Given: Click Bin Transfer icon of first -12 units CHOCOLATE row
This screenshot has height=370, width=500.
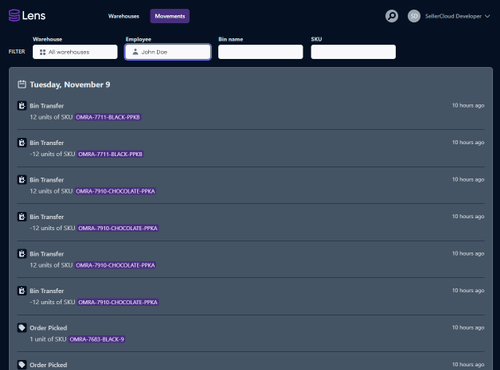Looking at the screenshot, I should (x=22, y=217).
